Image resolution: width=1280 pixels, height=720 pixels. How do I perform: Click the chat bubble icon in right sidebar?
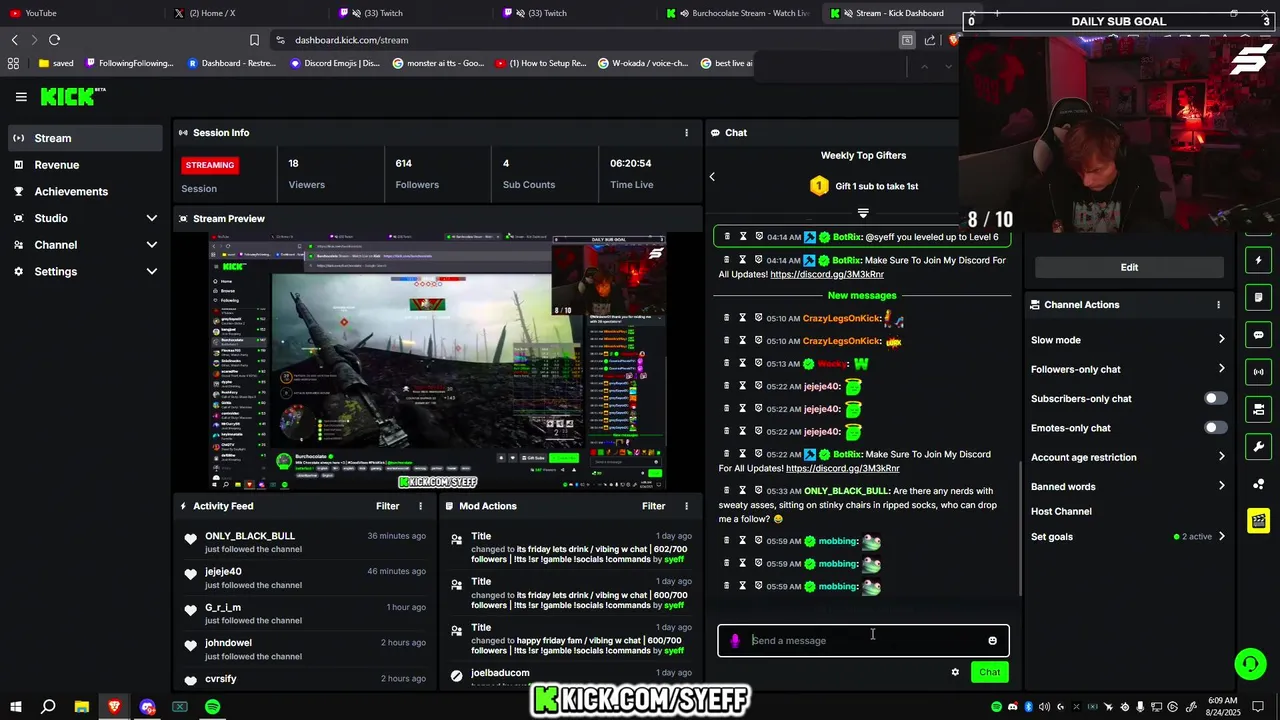1259,335
